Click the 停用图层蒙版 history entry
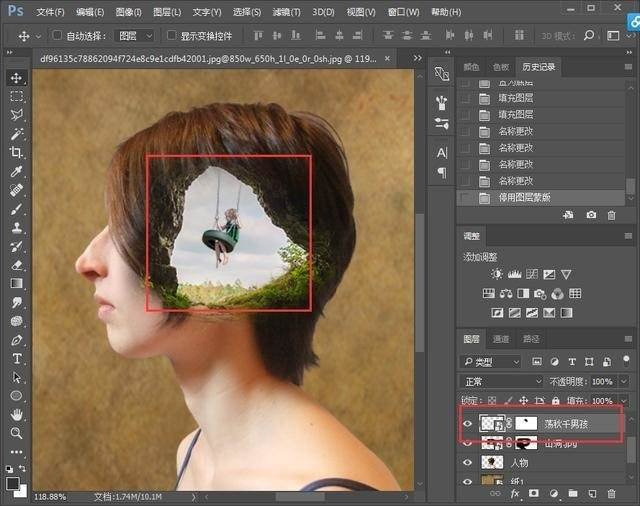 pos(525,197)
